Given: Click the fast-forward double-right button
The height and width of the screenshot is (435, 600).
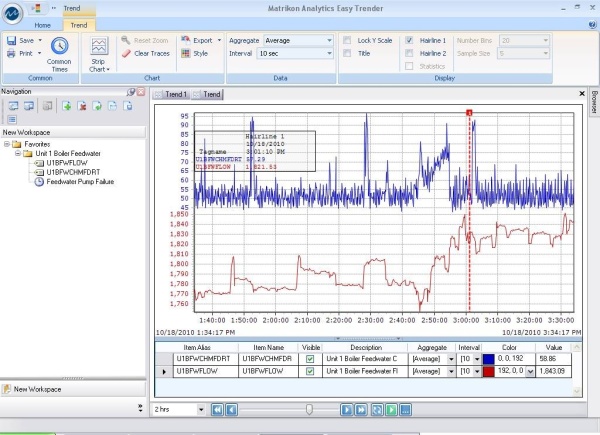Looking at the screenshot, I should 361,410.
